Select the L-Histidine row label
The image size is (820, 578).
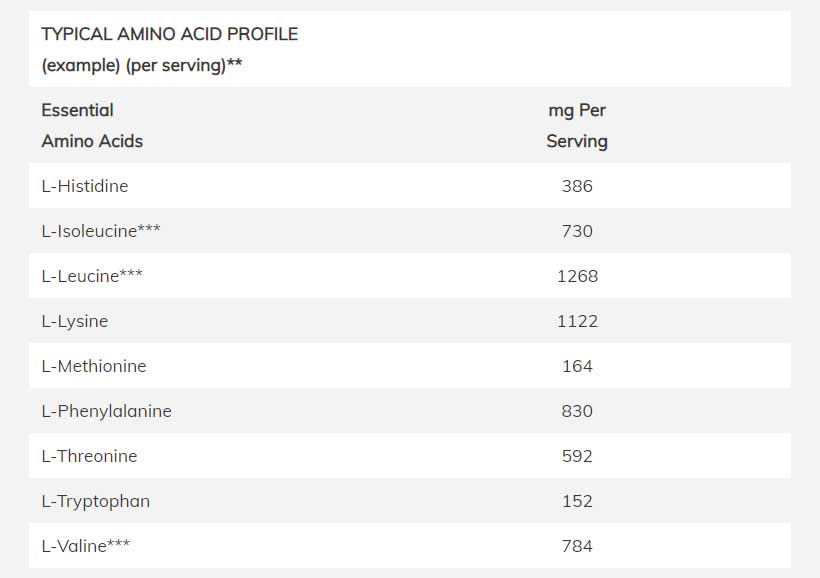click(85, 186)
